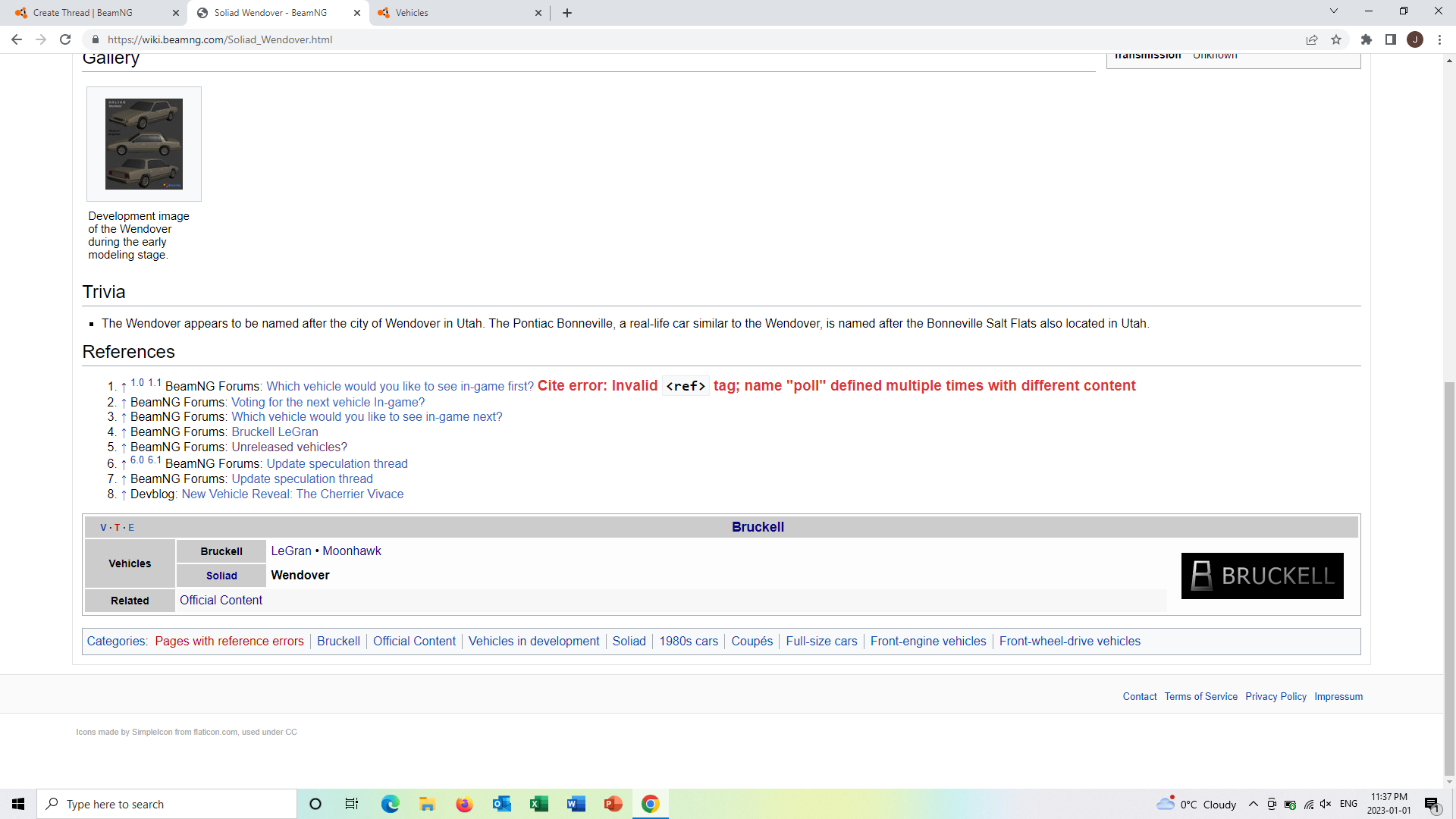Close the Create Thread tab

point(176,13)
